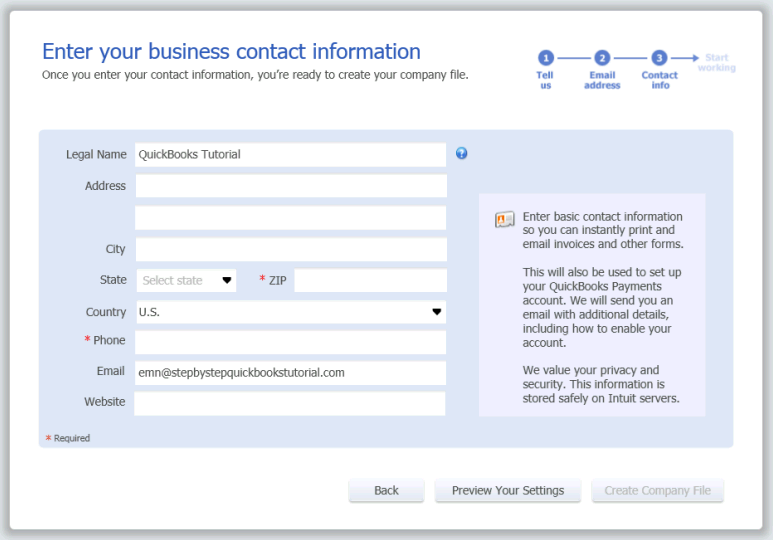Click the Phone input field
The width and height of the screenshot is (773, 540).
click(291, 342)
